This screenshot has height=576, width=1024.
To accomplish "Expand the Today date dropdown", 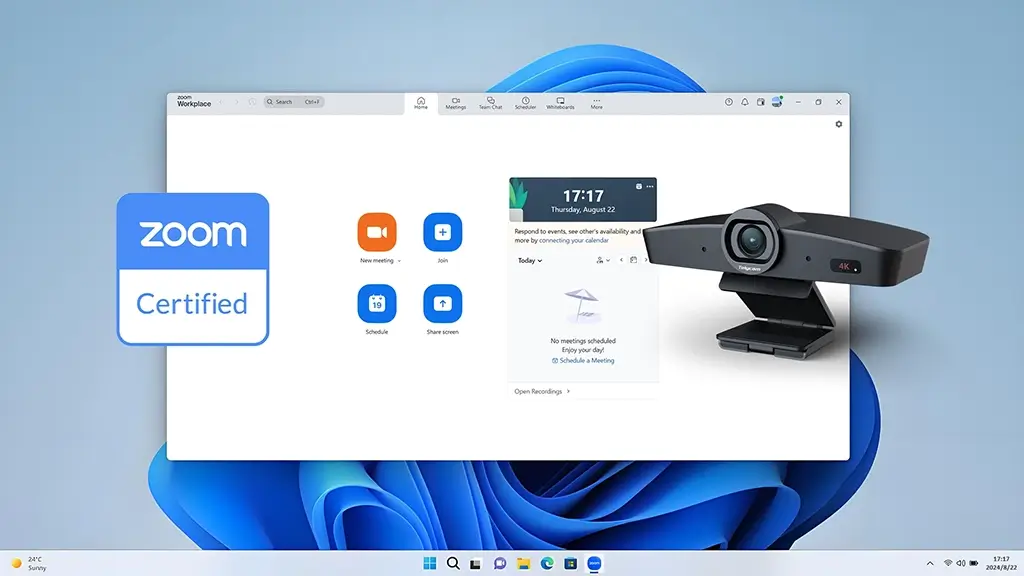I will point(530,261).
